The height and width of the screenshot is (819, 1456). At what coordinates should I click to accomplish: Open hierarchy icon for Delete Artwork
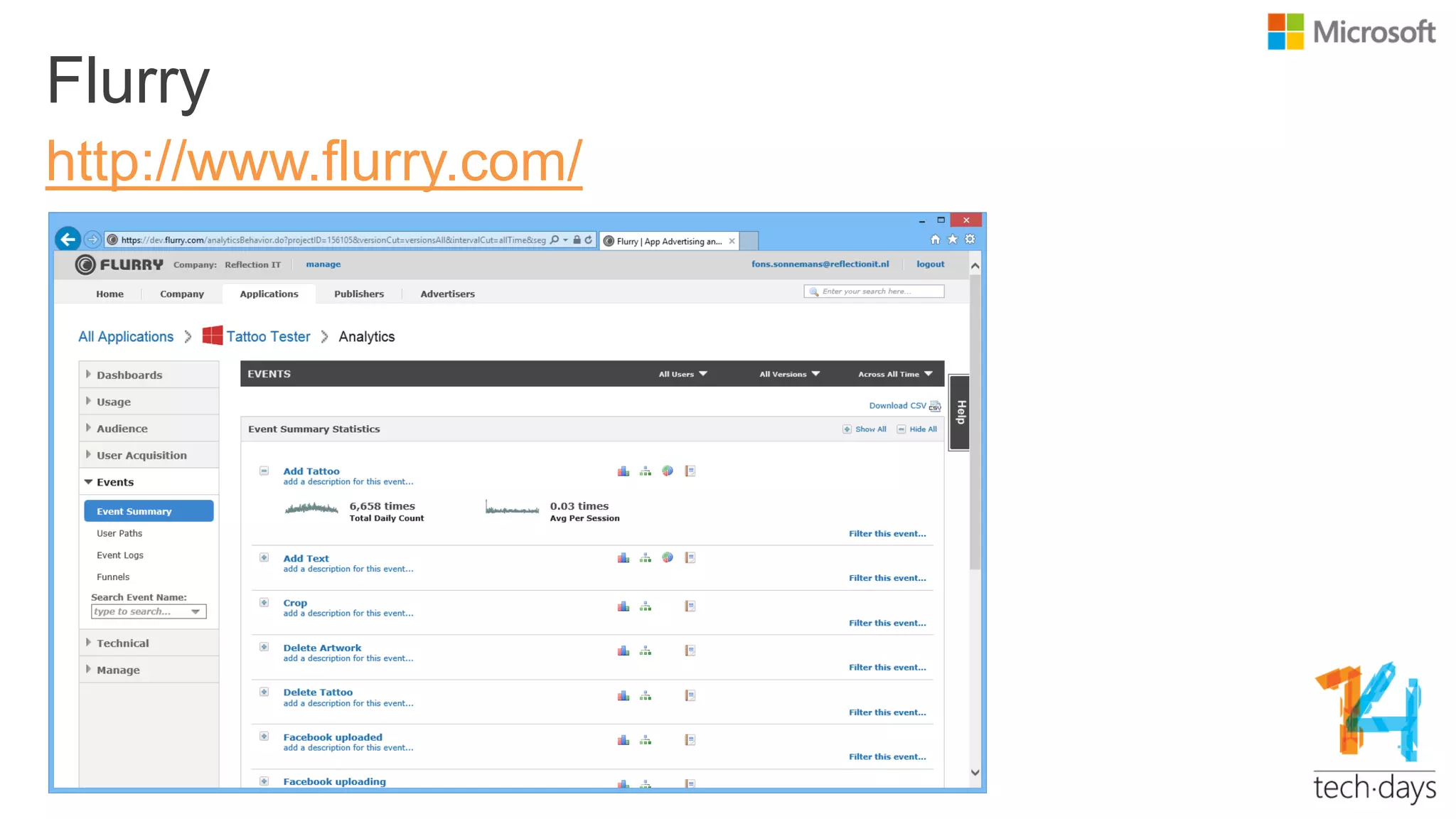pyautogui.click(x=646, y=651)
